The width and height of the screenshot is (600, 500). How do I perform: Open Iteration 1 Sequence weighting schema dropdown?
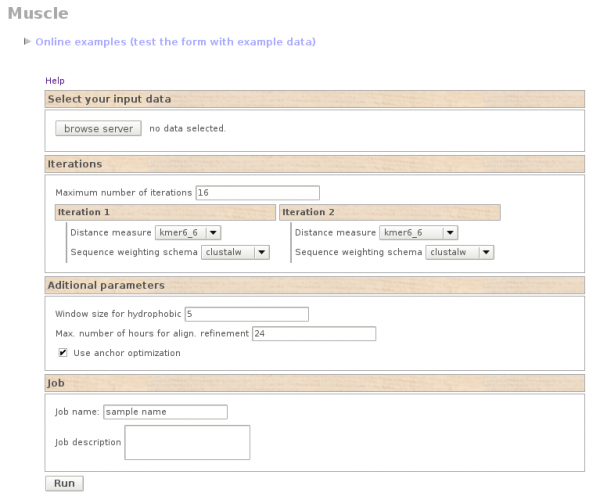point(235,252)
